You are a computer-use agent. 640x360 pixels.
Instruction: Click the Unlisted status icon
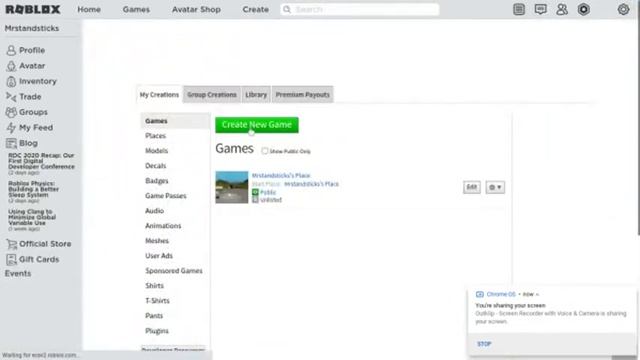pyautogui.click(x=255, y=200)
